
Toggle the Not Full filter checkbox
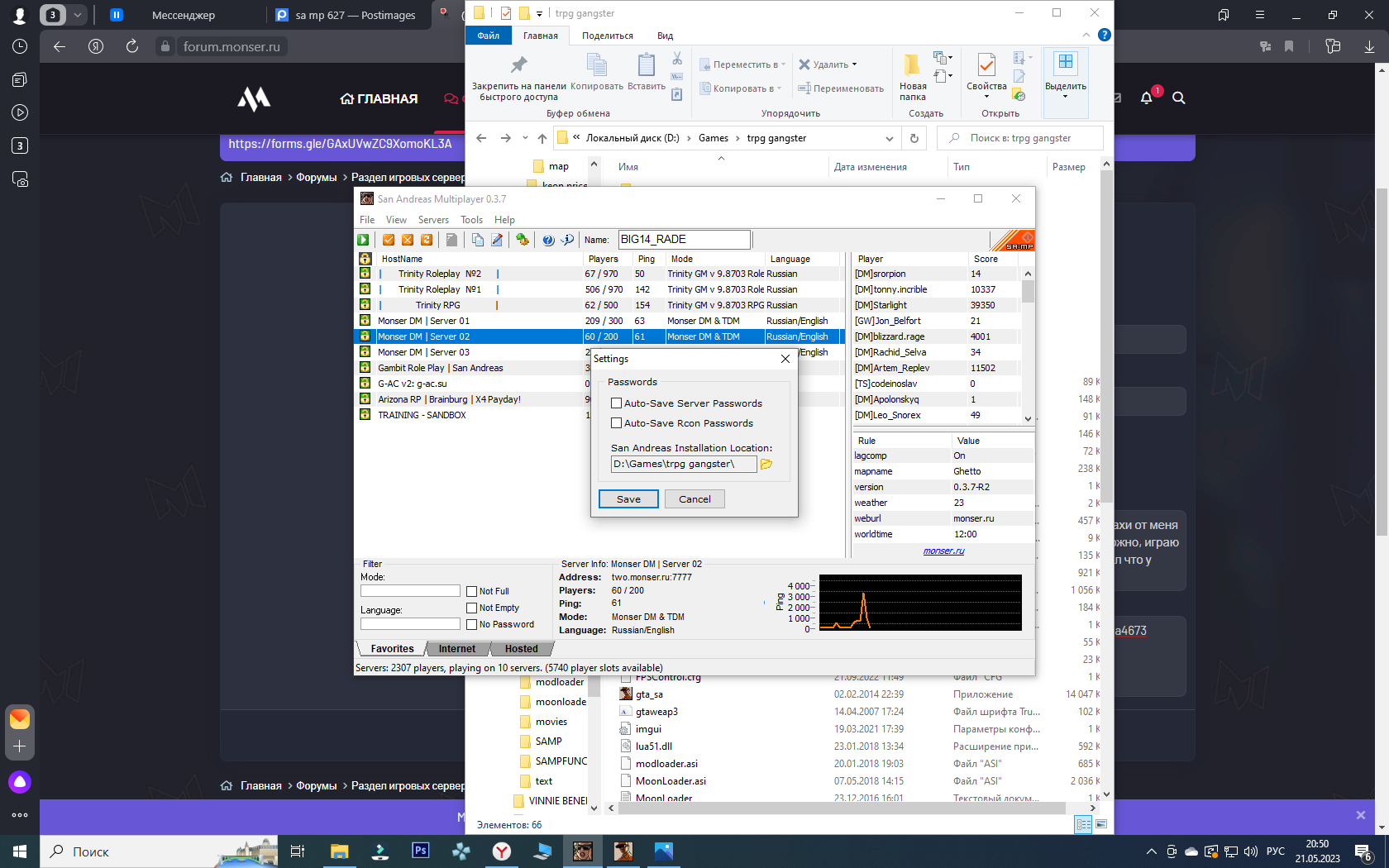(x=472, y=591)
